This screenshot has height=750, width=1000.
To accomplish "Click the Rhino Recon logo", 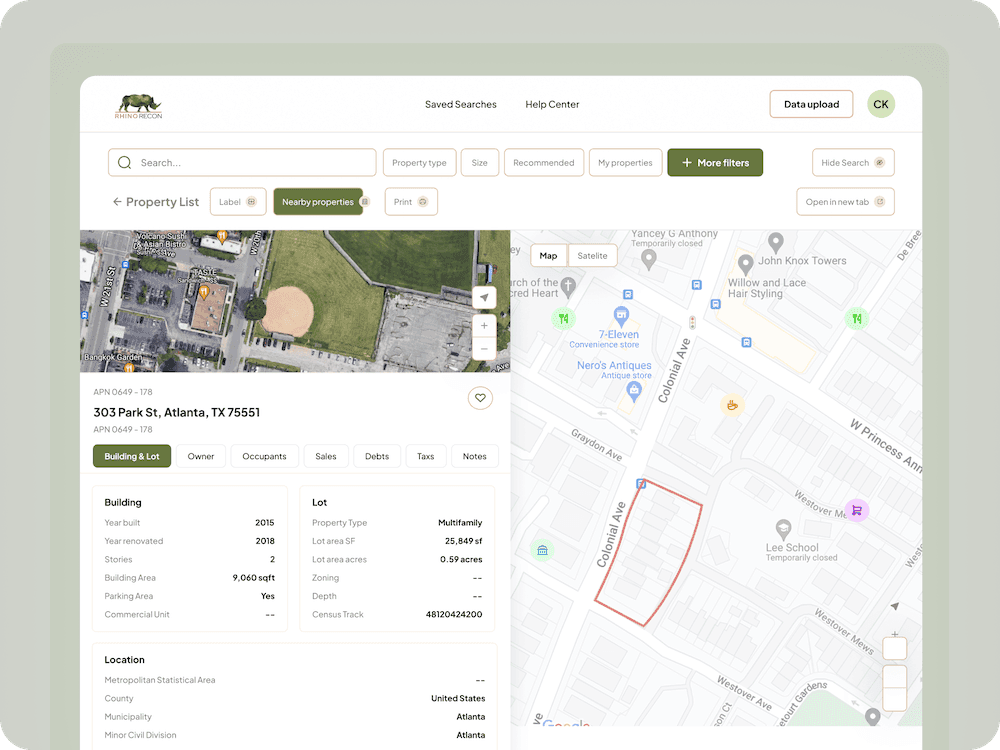I will click(138, 106).
